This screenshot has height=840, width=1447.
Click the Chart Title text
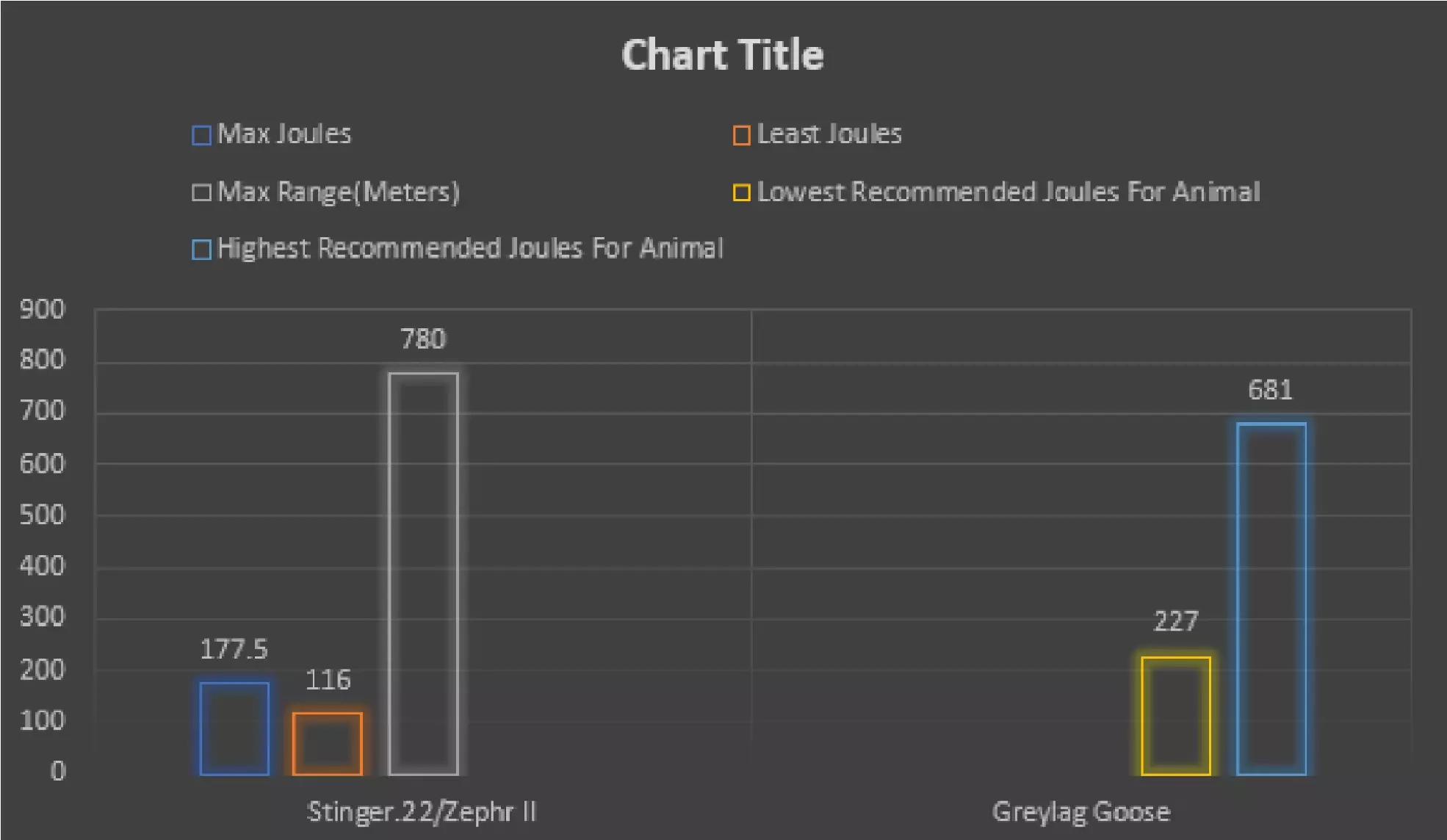[x=723, y=55]
